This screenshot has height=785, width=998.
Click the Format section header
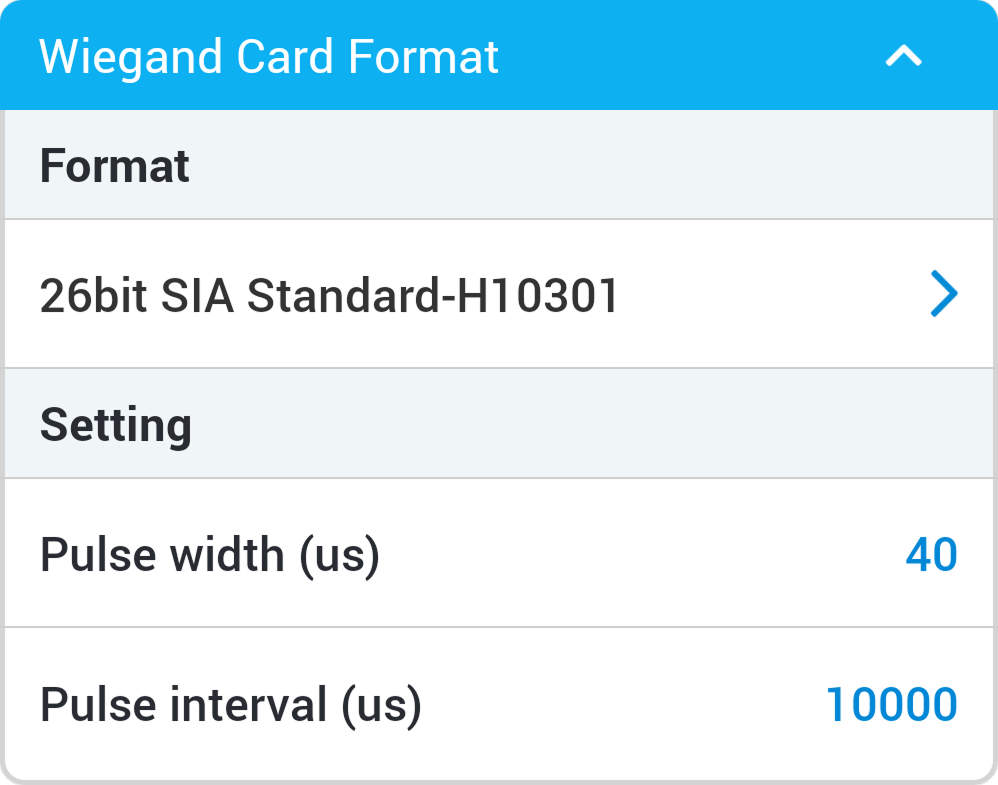tap(115, 166)
